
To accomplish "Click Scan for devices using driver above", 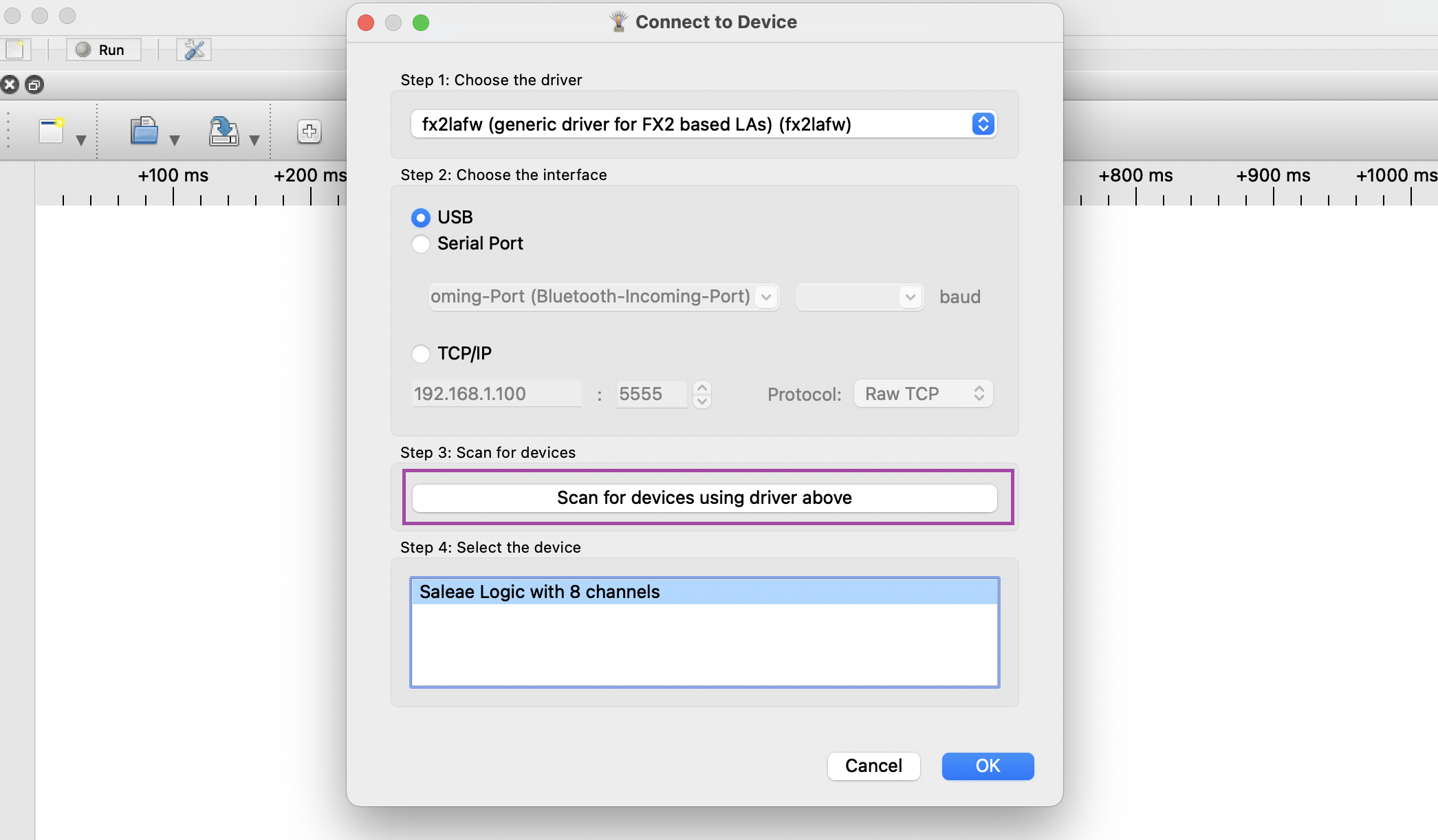I will tap(704, 498).
